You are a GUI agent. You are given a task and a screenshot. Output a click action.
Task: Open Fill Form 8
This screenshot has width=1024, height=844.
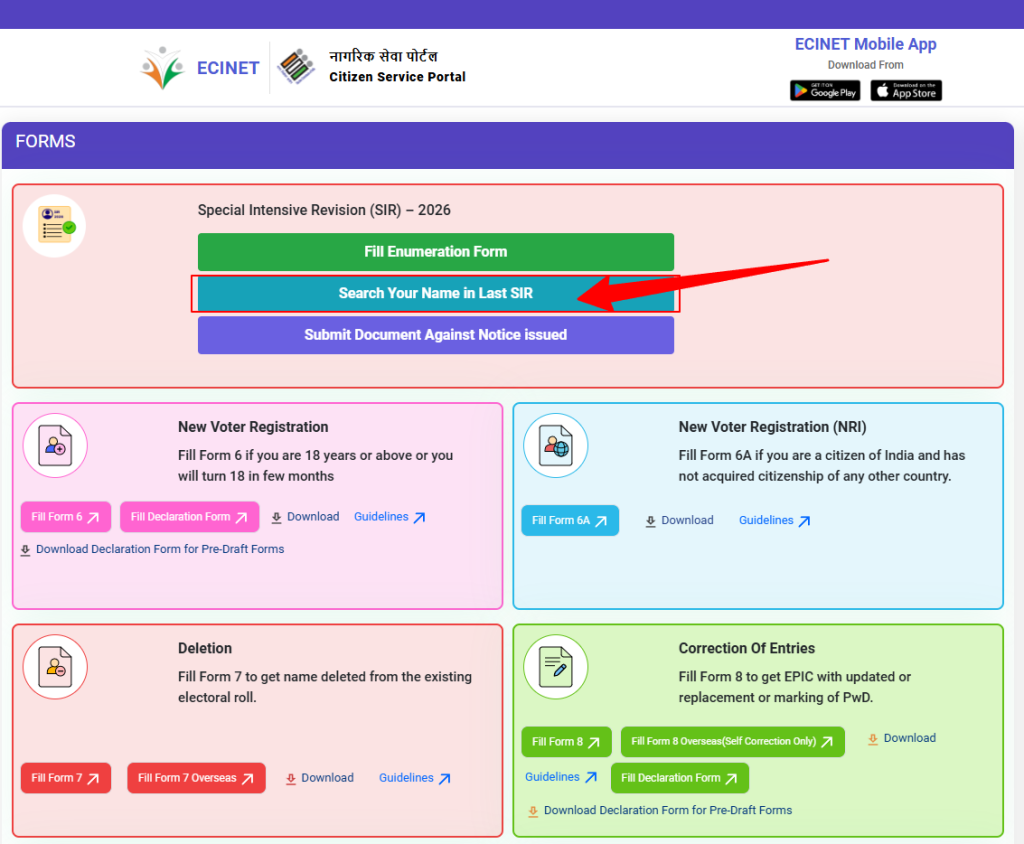click(566, 741)
